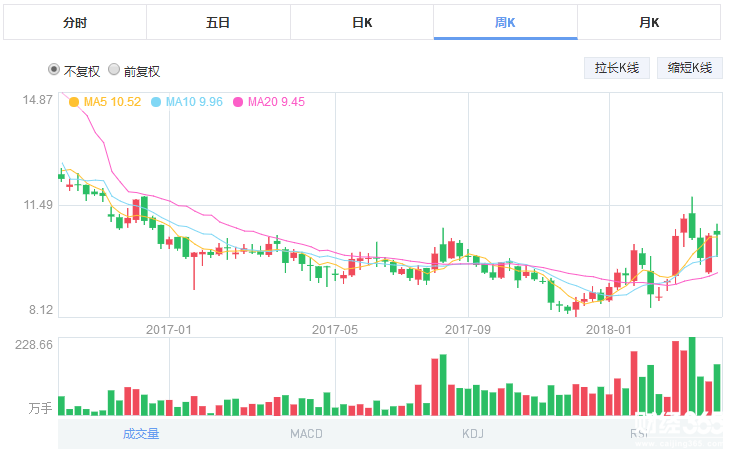Click the orange MA5 legend dot
The width and height of the screenshot is (730, 453).
point(74,102)
